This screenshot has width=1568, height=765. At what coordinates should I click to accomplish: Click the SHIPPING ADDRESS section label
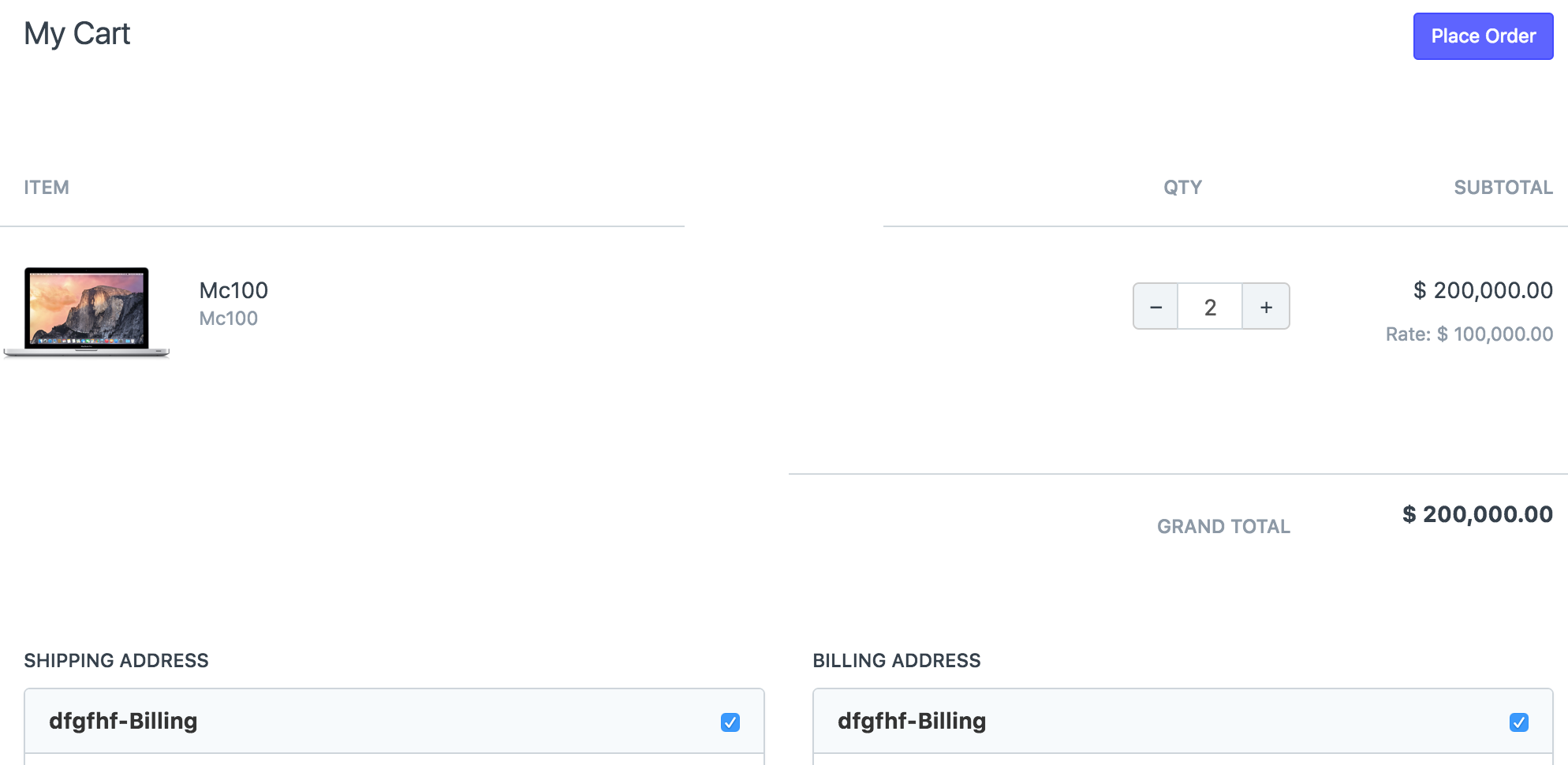[x=116, y=661]
